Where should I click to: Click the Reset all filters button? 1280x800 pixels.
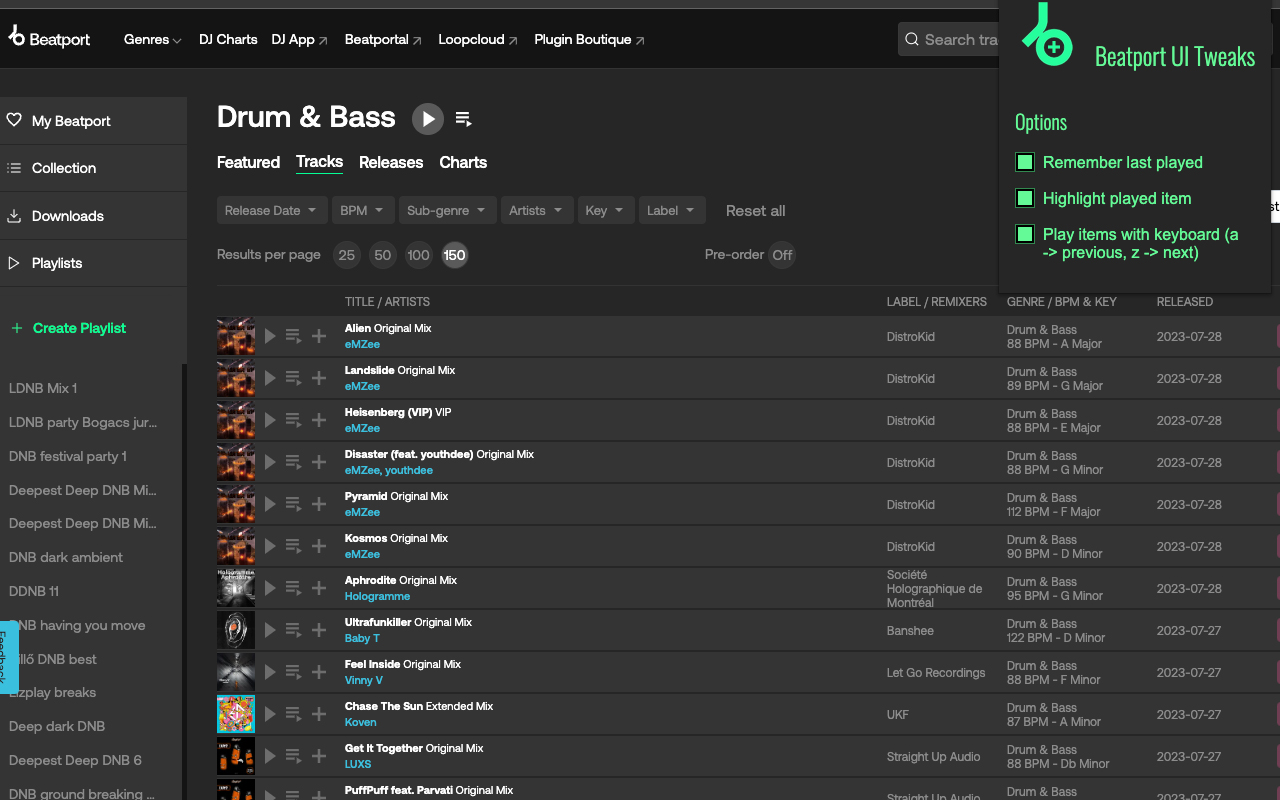755,210
